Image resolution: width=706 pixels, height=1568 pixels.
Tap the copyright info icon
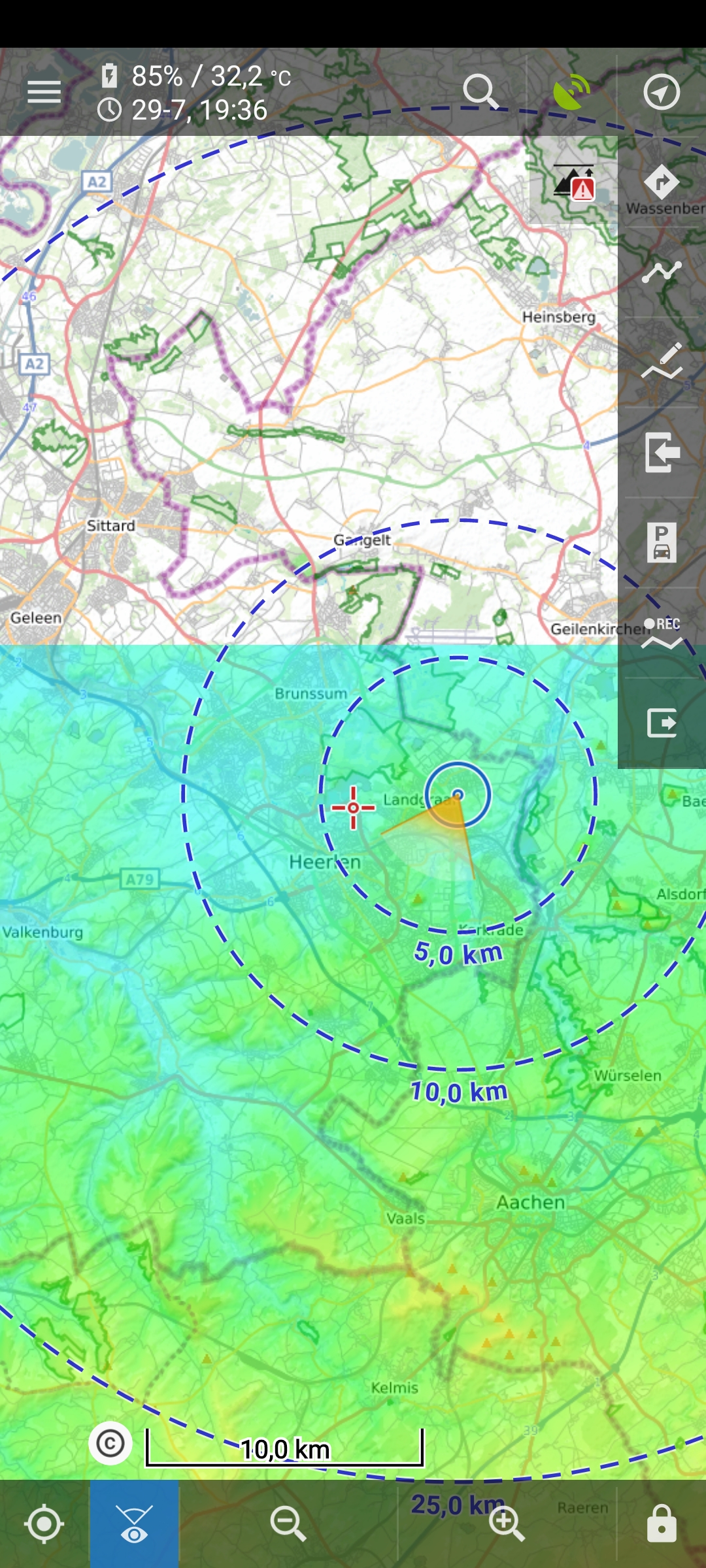tap(110, 1443)
